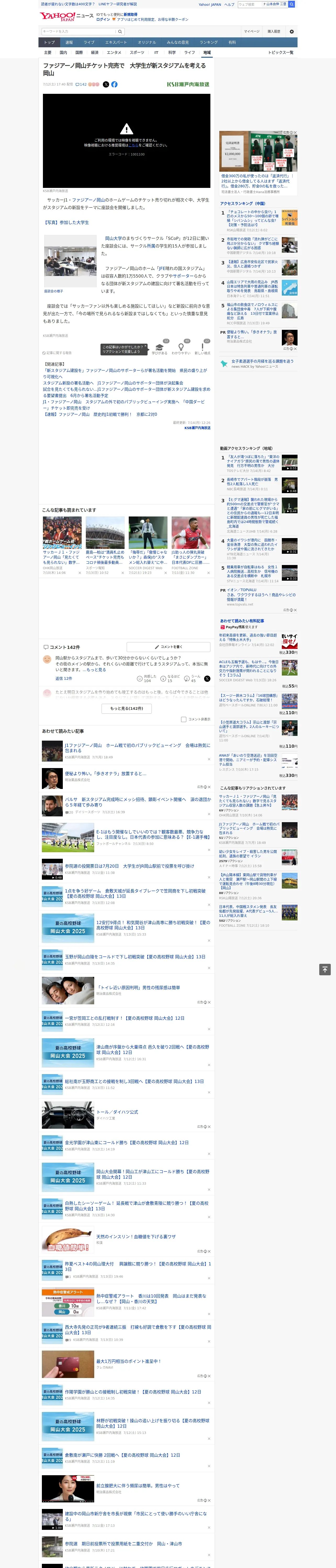Select the '地域' category tab

point(207,52)
